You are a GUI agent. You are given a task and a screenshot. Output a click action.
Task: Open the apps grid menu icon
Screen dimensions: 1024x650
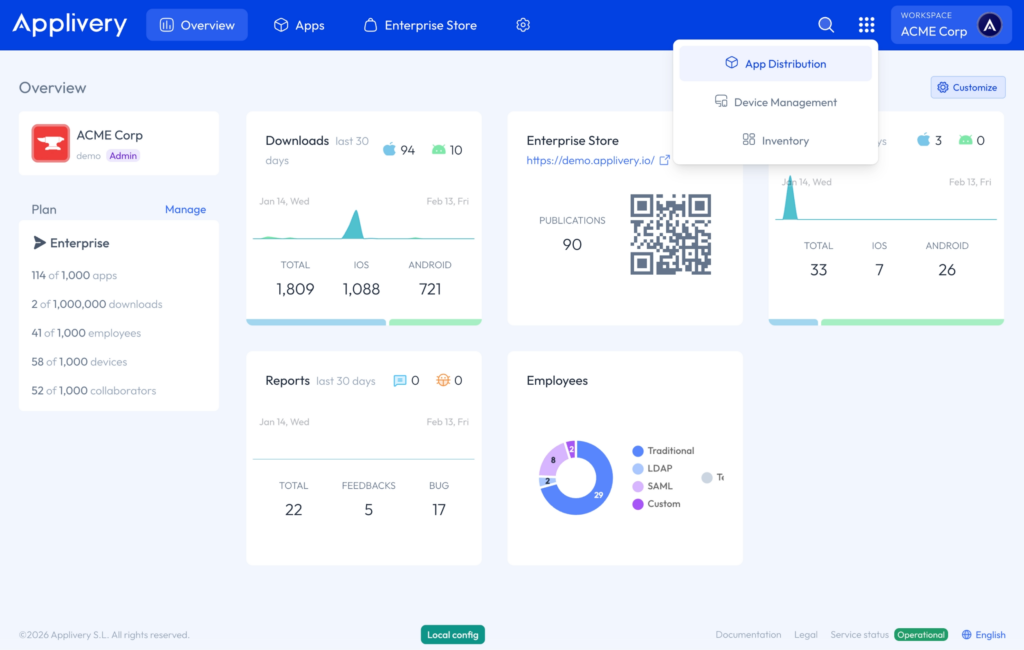[x=866, y=24]
